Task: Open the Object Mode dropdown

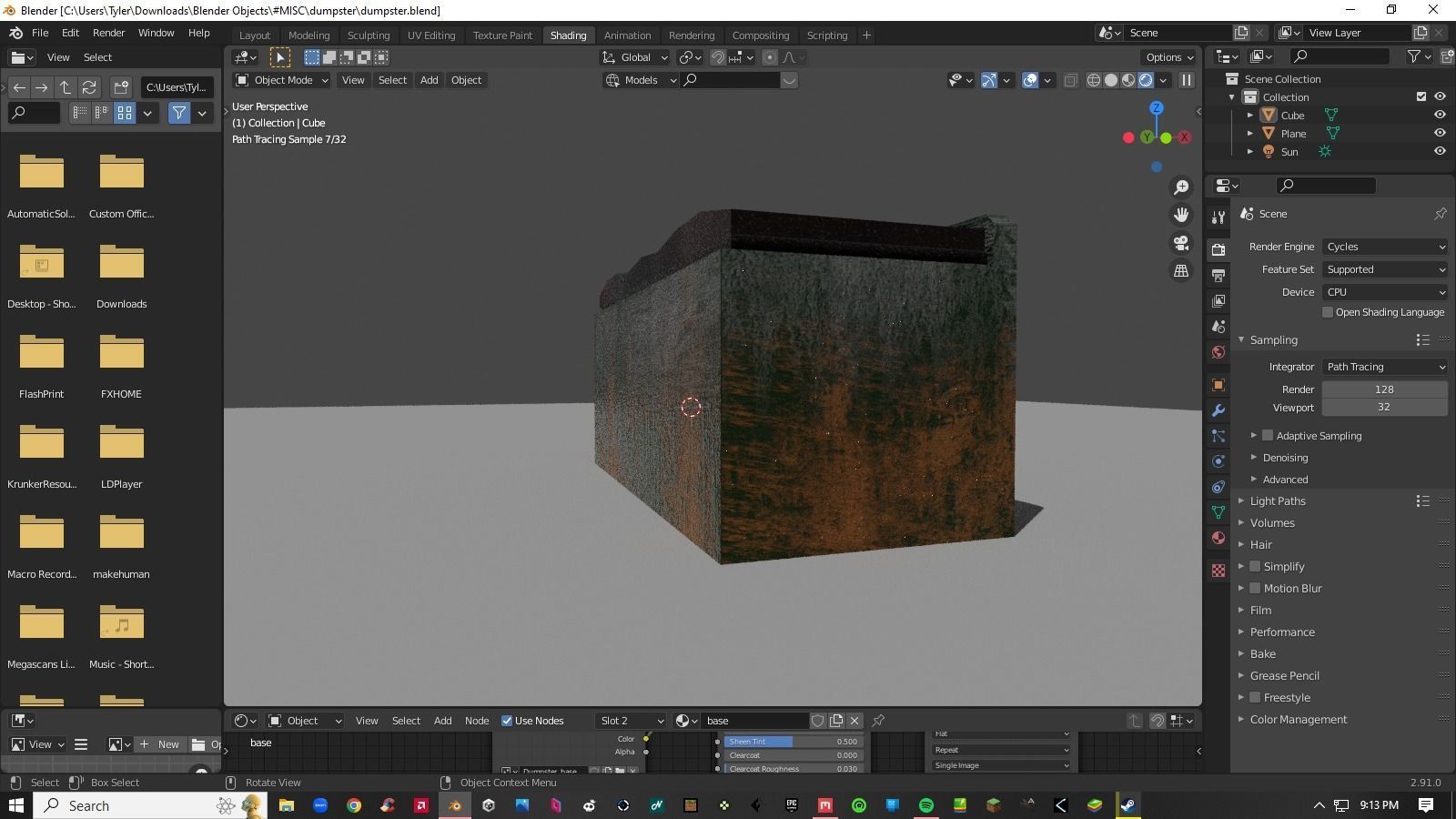Action: [x=282, y=80]
